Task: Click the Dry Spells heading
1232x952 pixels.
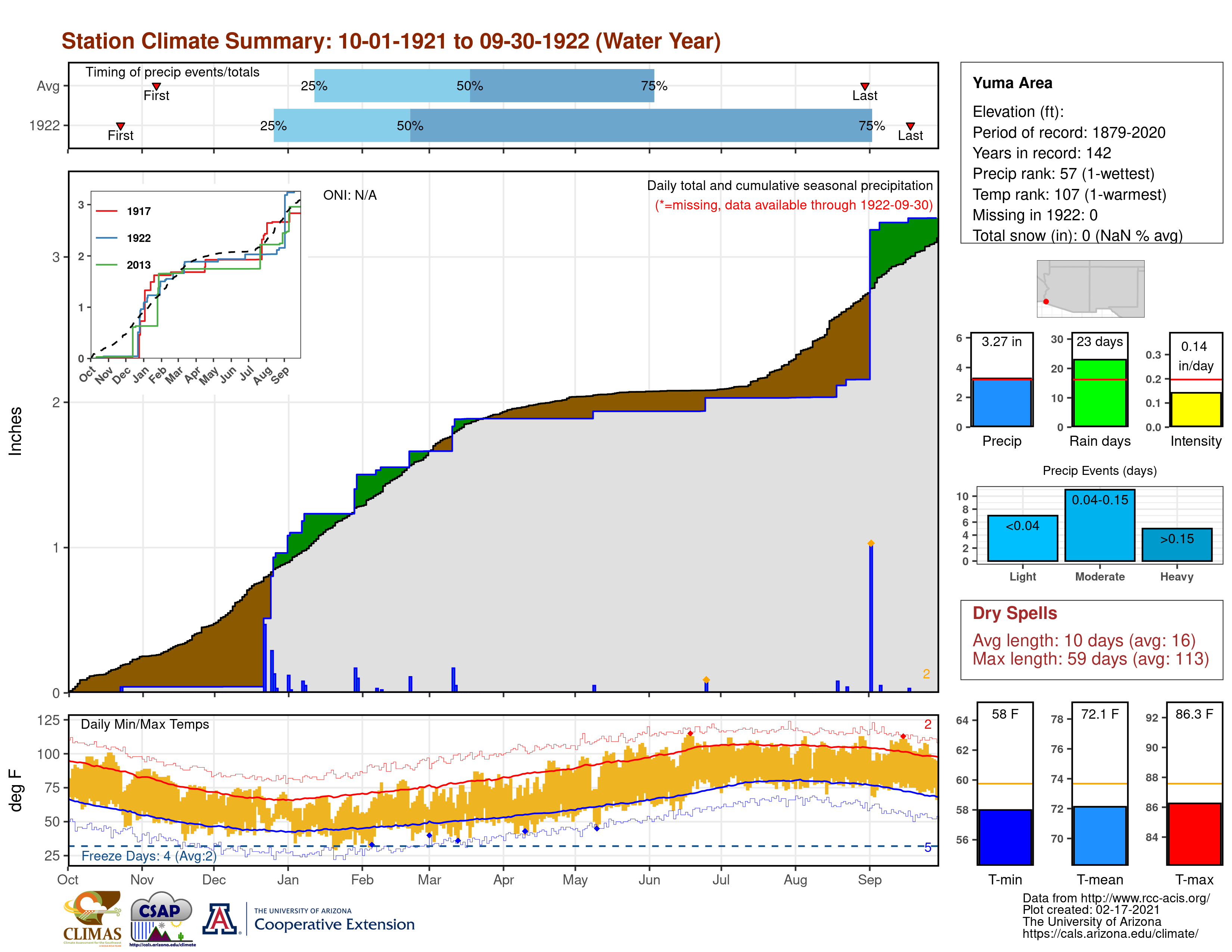Action: point(1014,613)
